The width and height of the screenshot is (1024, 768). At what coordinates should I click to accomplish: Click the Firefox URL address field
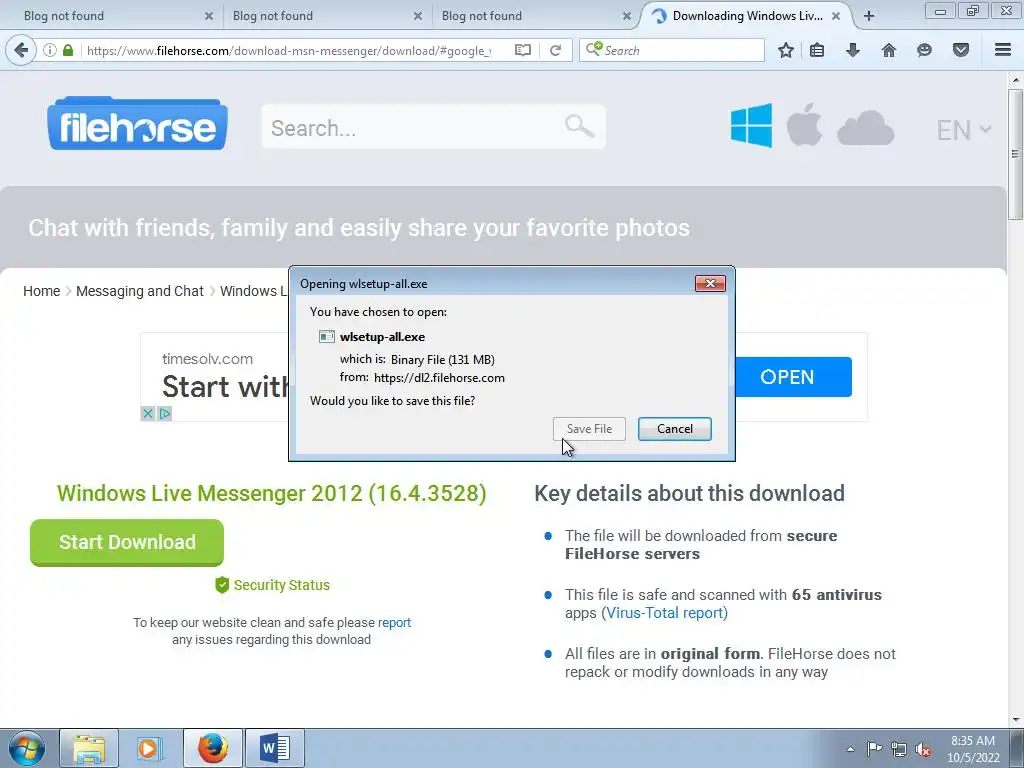289,50
